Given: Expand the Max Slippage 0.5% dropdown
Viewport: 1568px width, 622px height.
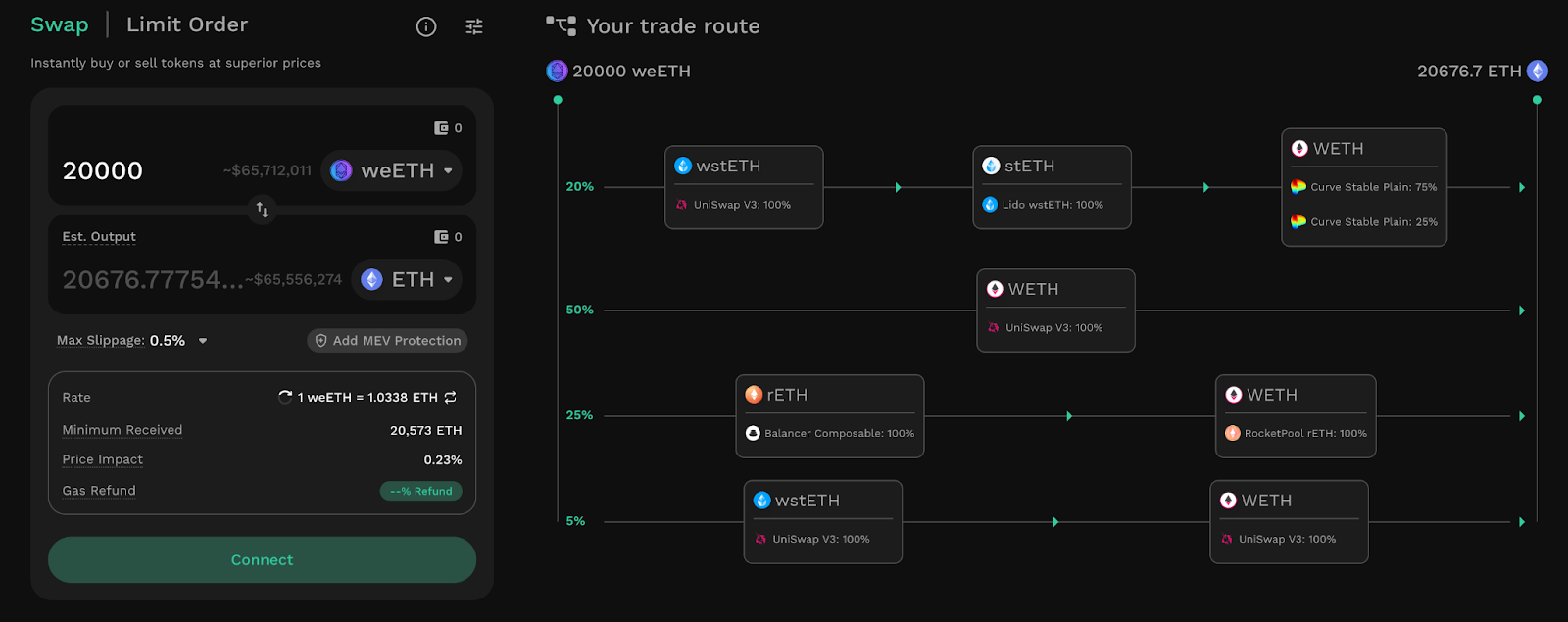Looking at the screenshot, I should tap(203, 341).
